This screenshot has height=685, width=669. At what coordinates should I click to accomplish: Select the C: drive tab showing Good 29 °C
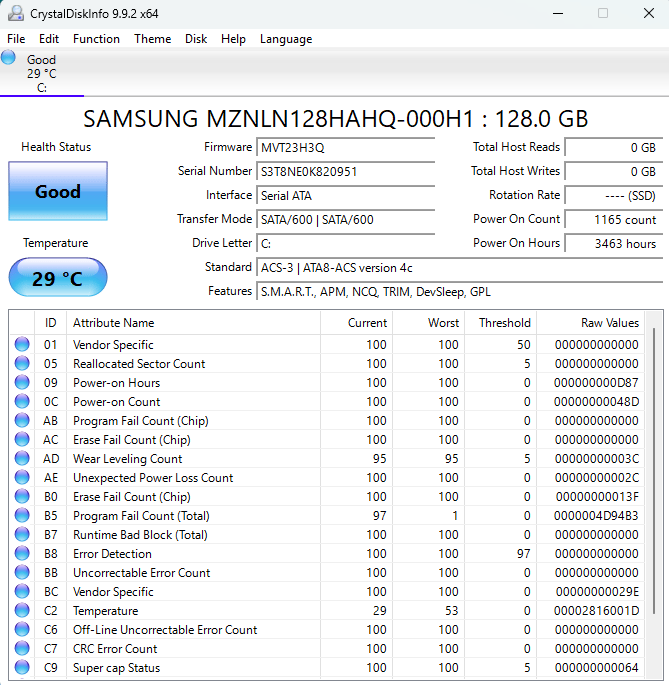(x=42, y=73)
